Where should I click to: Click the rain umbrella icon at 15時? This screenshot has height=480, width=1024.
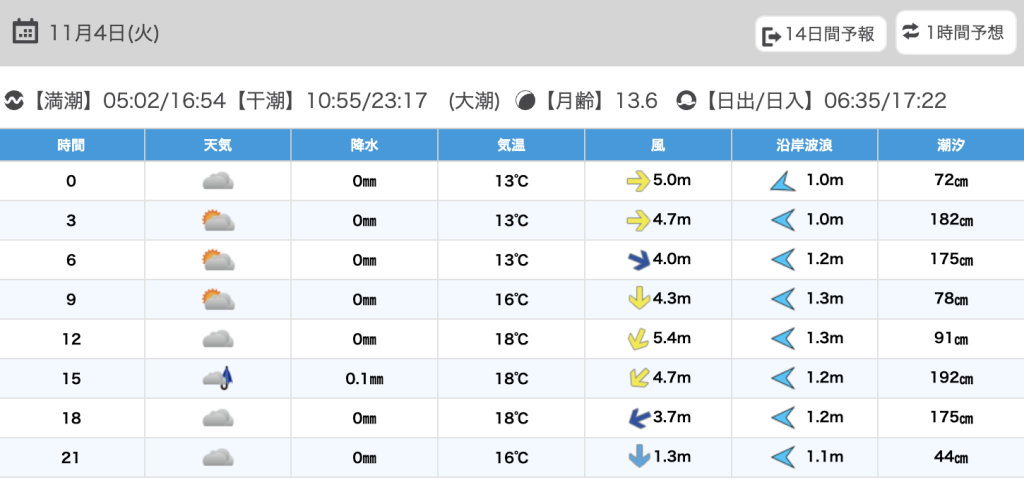pyautogui.click(x=218, y=378)
